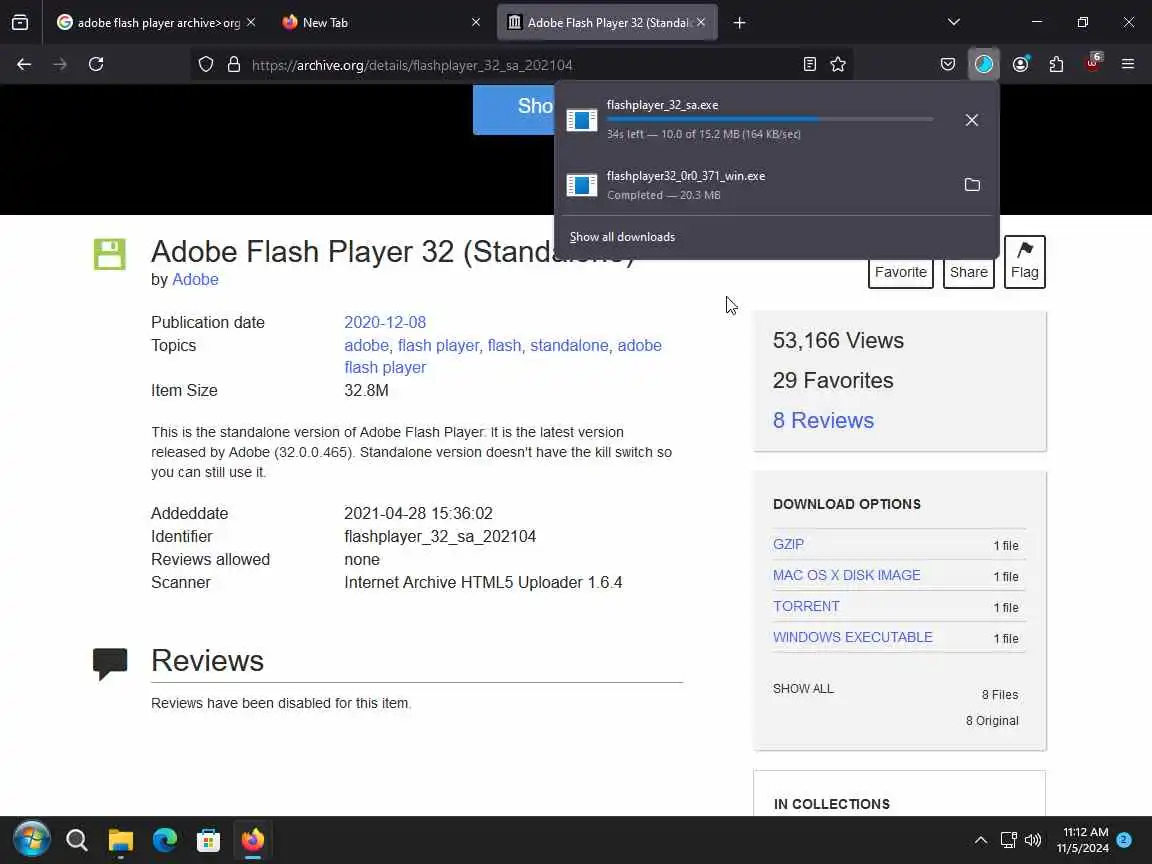Open publication date 2020-12-08 link
This screenshot has width=1152, height=864.
tap(385, 323)
